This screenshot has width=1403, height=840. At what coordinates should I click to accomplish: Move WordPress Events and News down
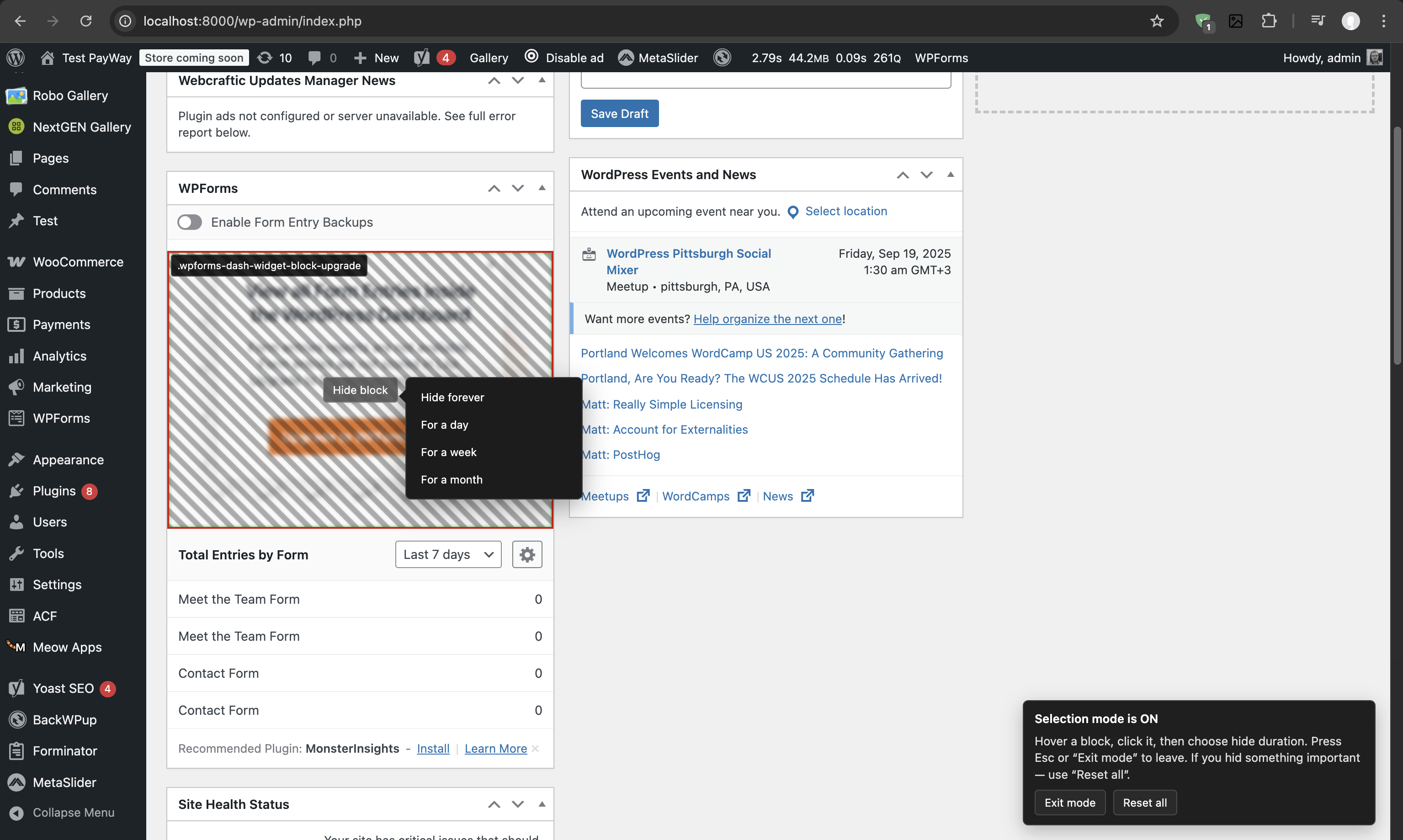[926, 175]
